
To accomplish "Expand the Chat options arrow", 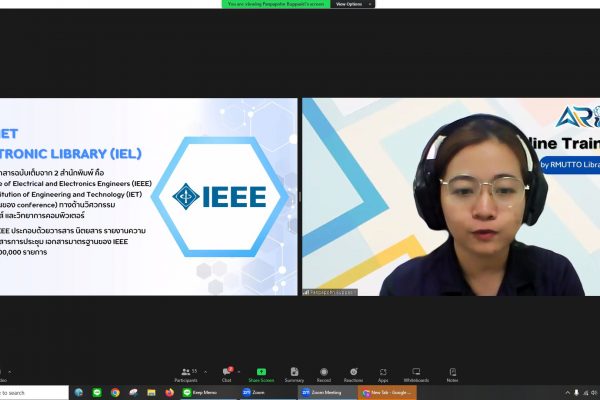I will 239,372.
